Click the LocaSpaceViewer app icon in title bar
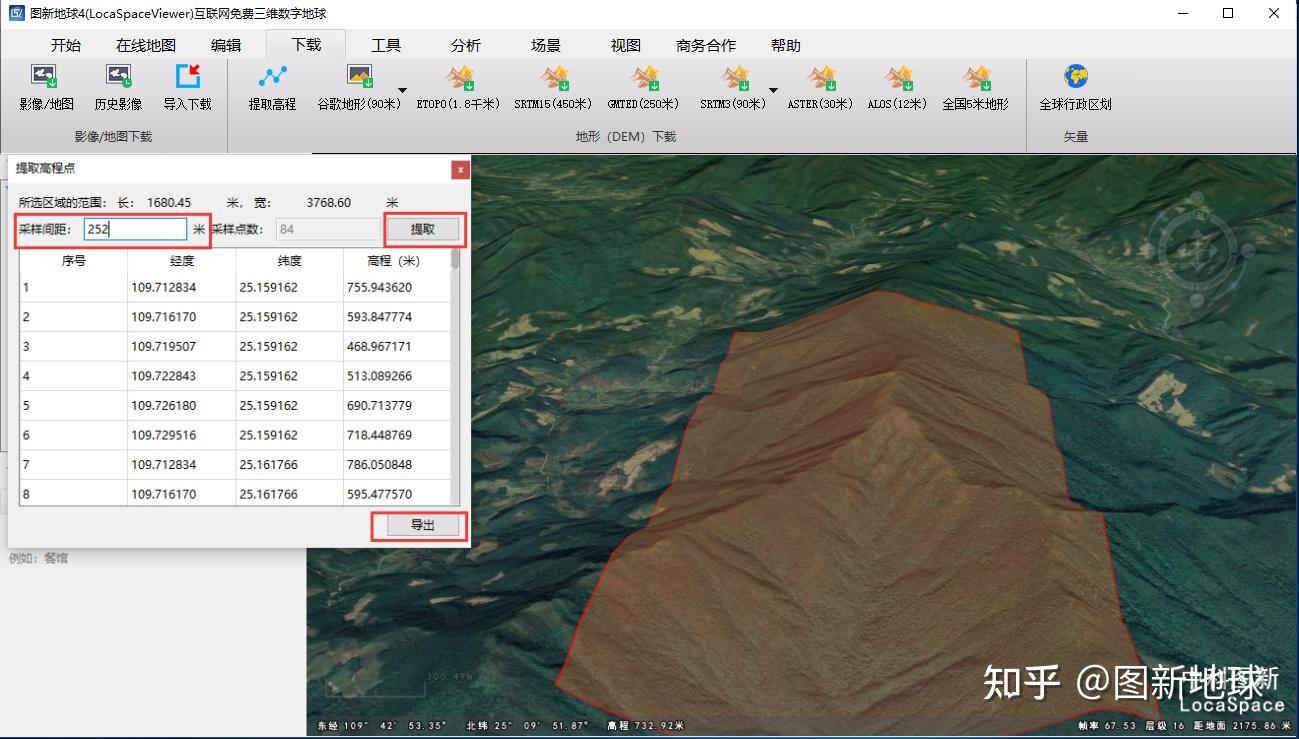 coord(17,14)
